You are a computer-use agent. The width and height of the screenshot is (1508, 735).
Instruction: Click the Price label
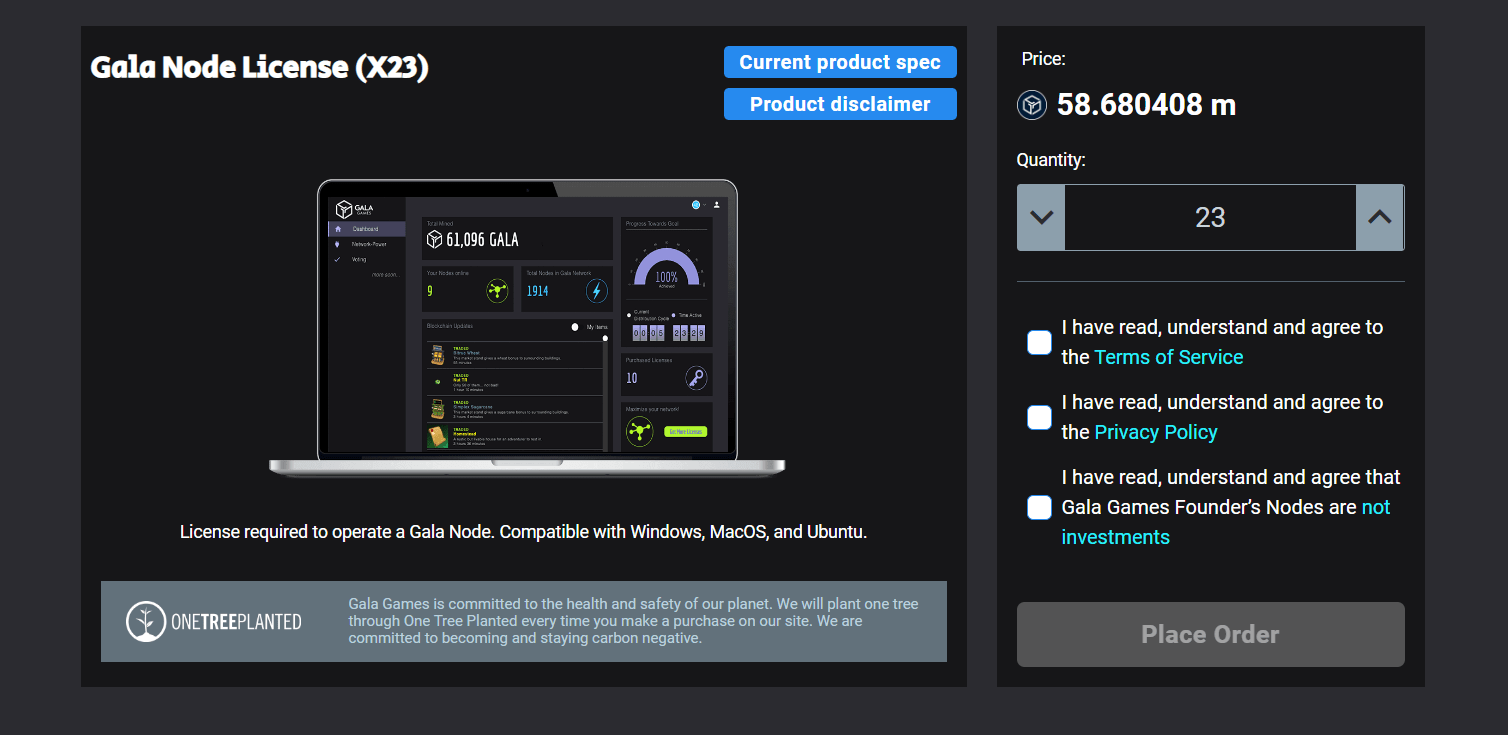coord(1043,59)
